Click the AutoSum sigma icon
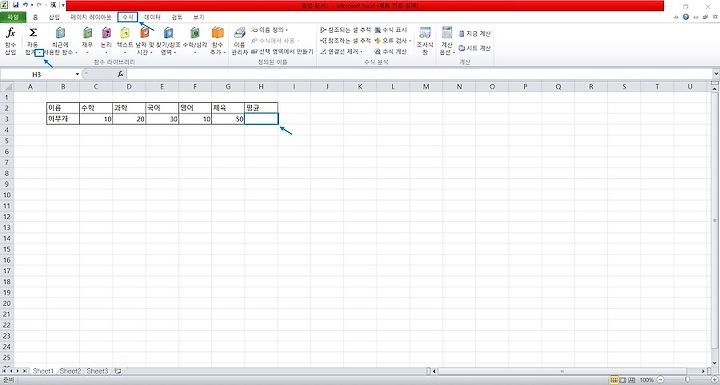Viewport: 720px width, 385px height. point(33,33)
